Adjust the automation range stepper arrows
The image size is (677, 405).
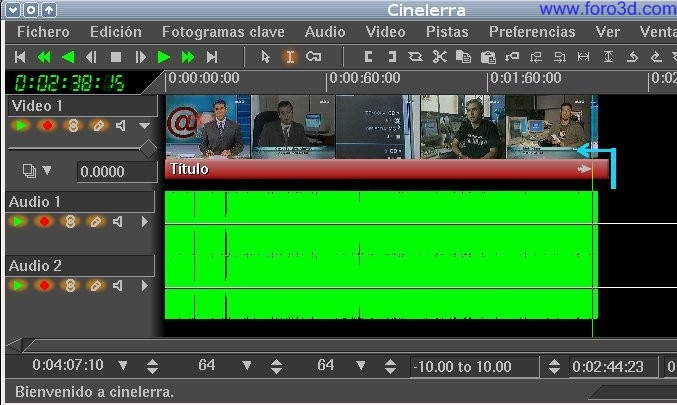click(554, 366)
